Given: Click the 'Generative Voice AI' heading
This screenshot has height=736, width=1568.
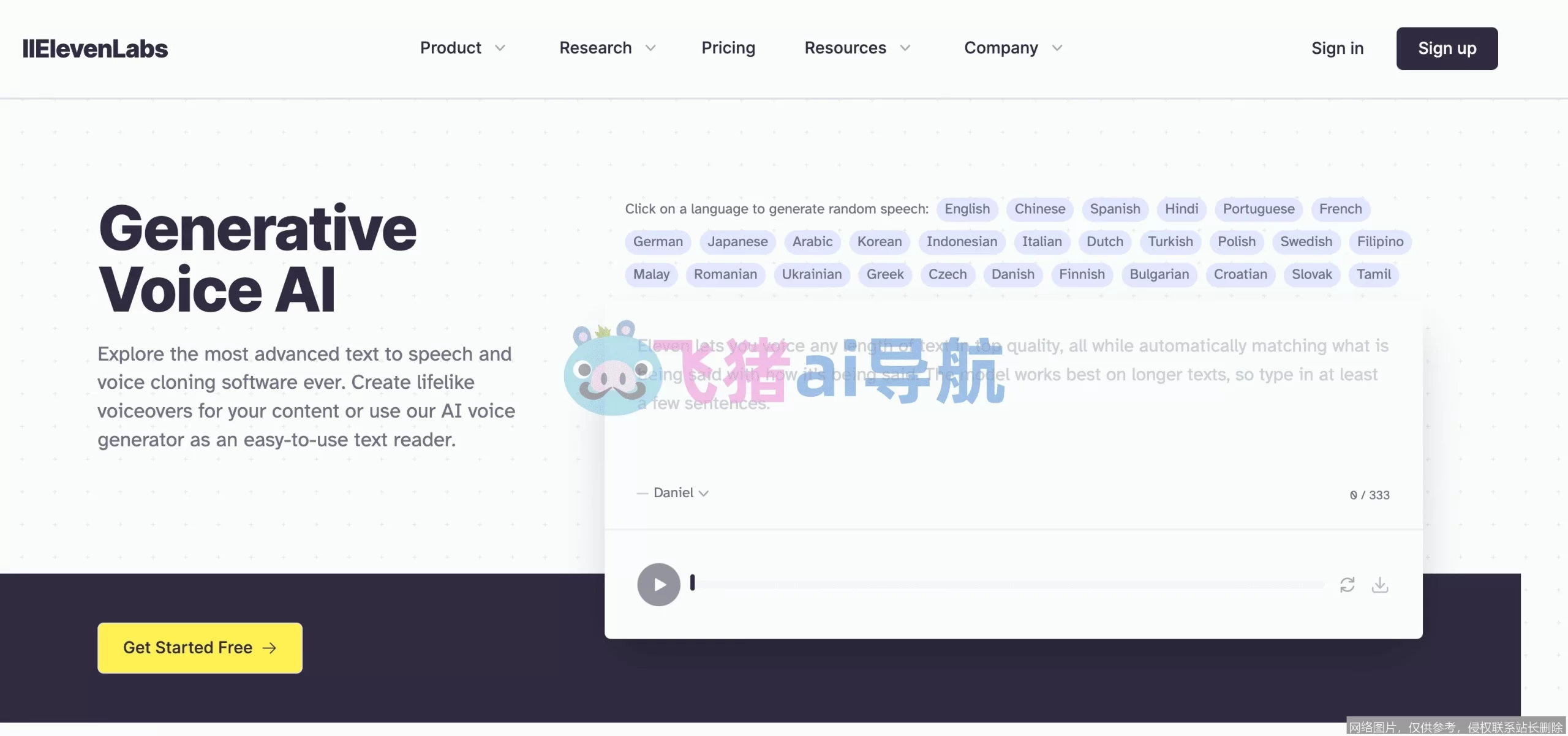Looking at the screenshot, I should pyautogui.click(x=257, y=258).
